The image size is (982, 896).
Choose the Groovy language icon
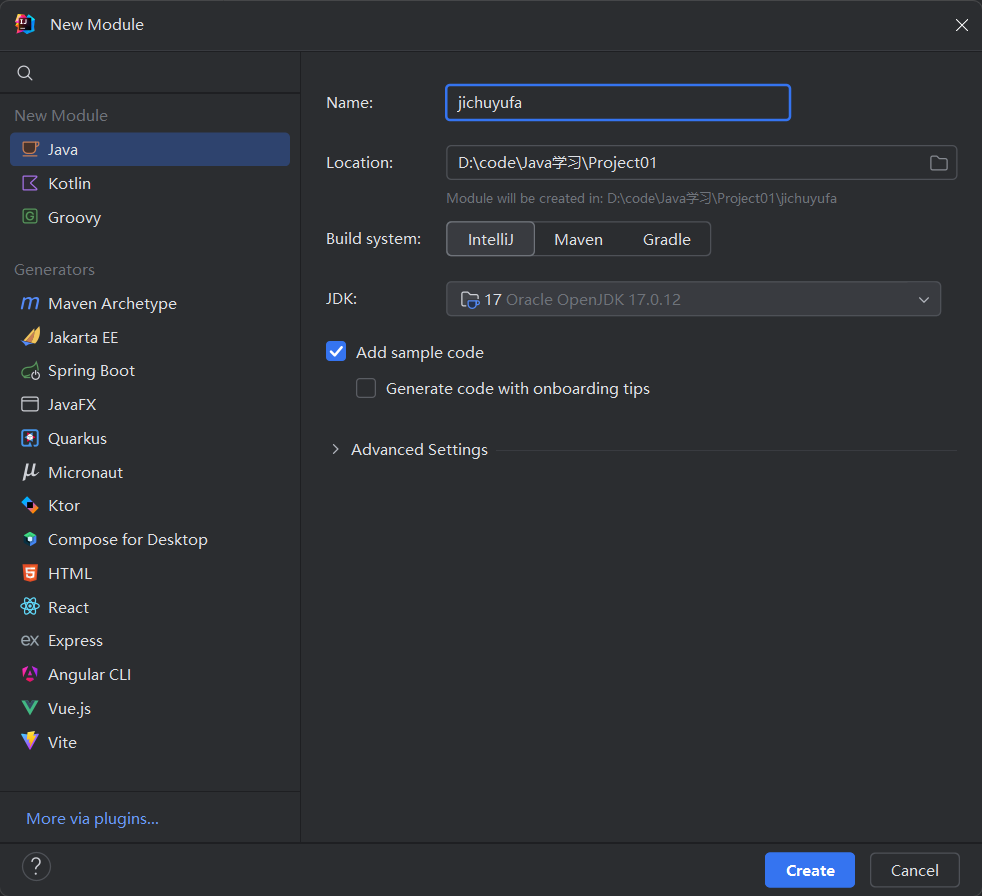pos(29,217)
